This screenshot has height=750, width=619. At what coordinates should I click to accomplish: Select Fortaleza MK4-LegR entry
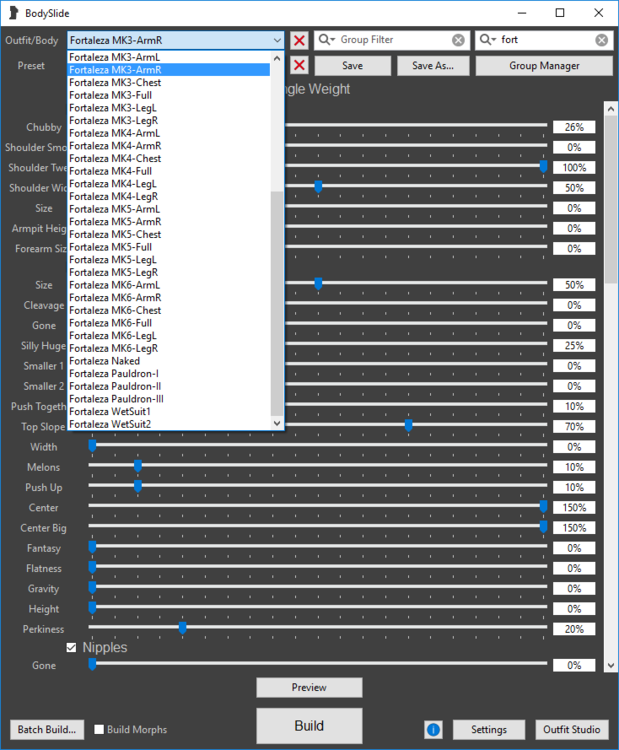coord(169,197)
